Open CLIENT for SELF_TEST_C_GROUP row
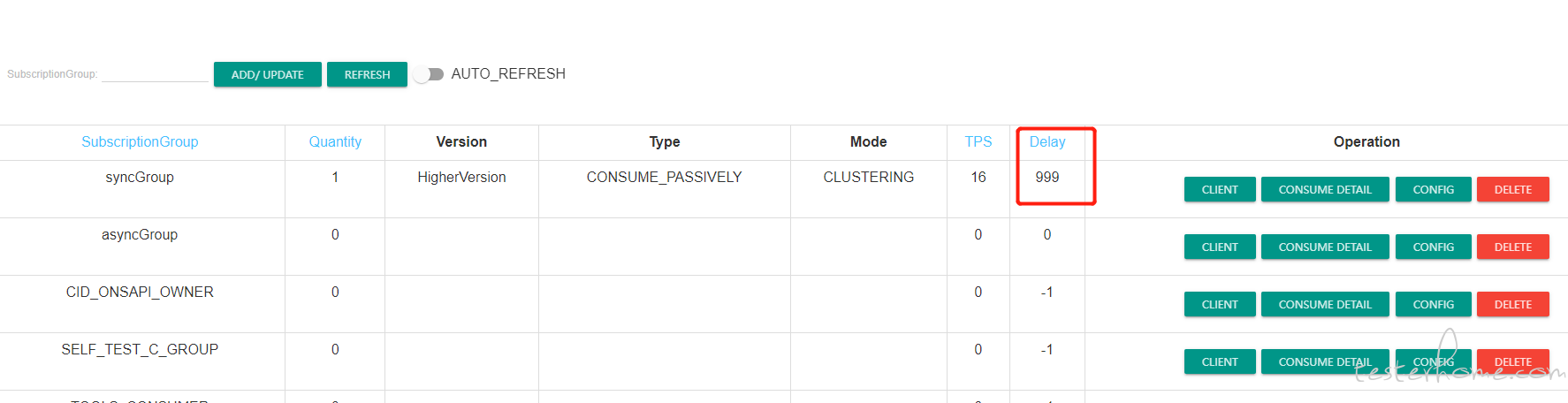 (x=1220, y=361)
